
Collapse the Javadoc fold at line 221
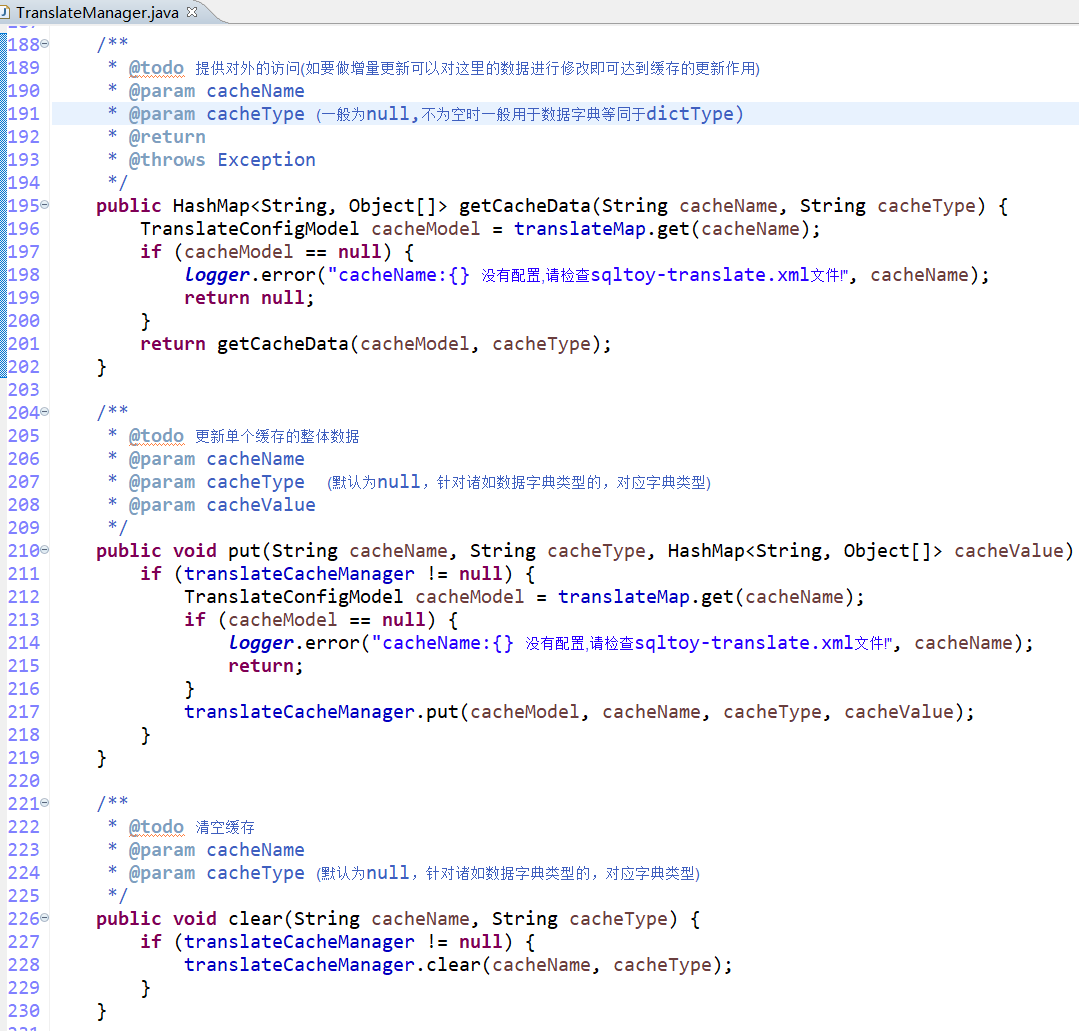tap(45, 803)
